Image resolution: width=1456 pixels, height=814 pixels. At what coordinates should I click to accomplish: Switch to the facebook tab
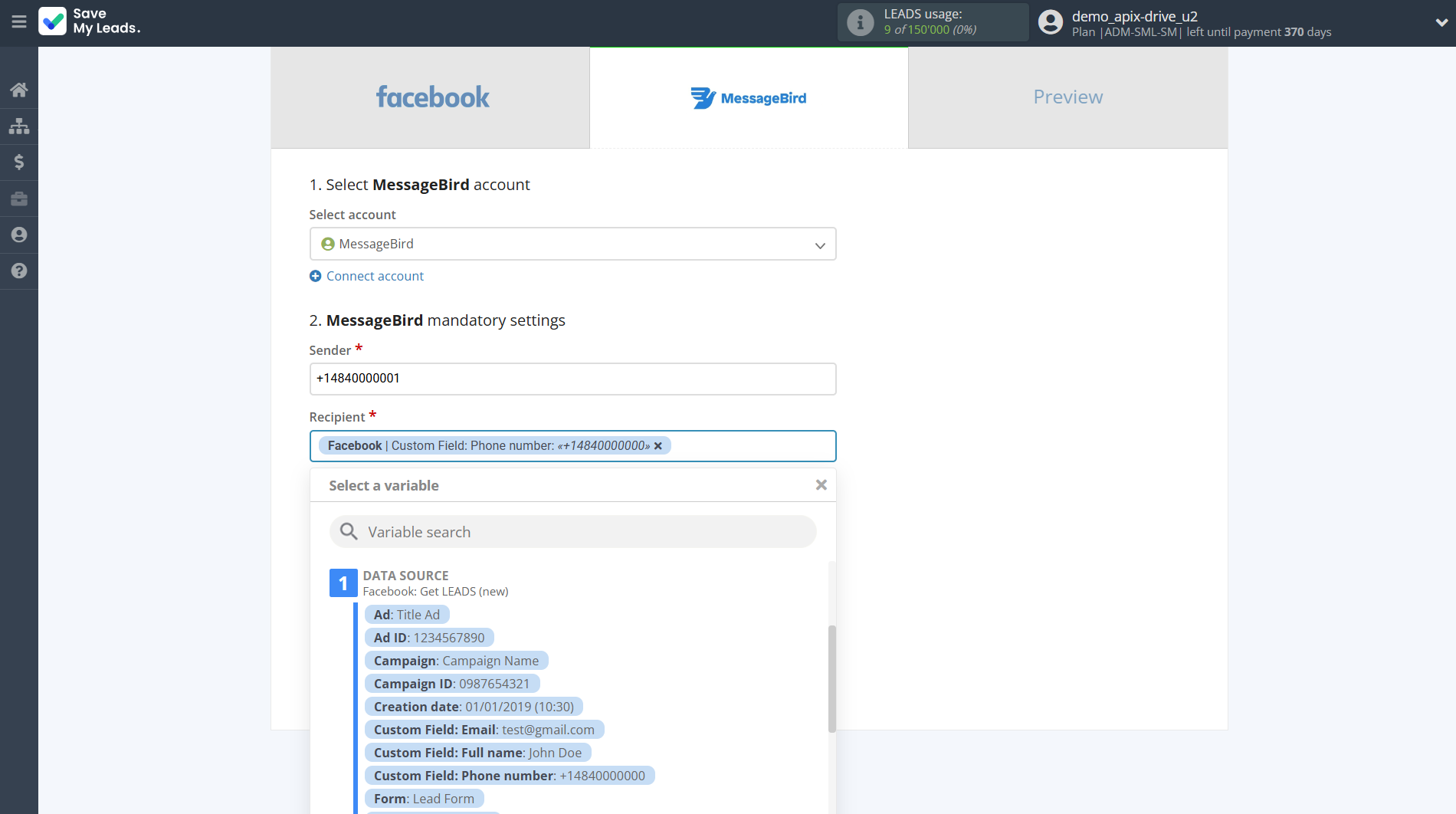(x=431, y=97)
